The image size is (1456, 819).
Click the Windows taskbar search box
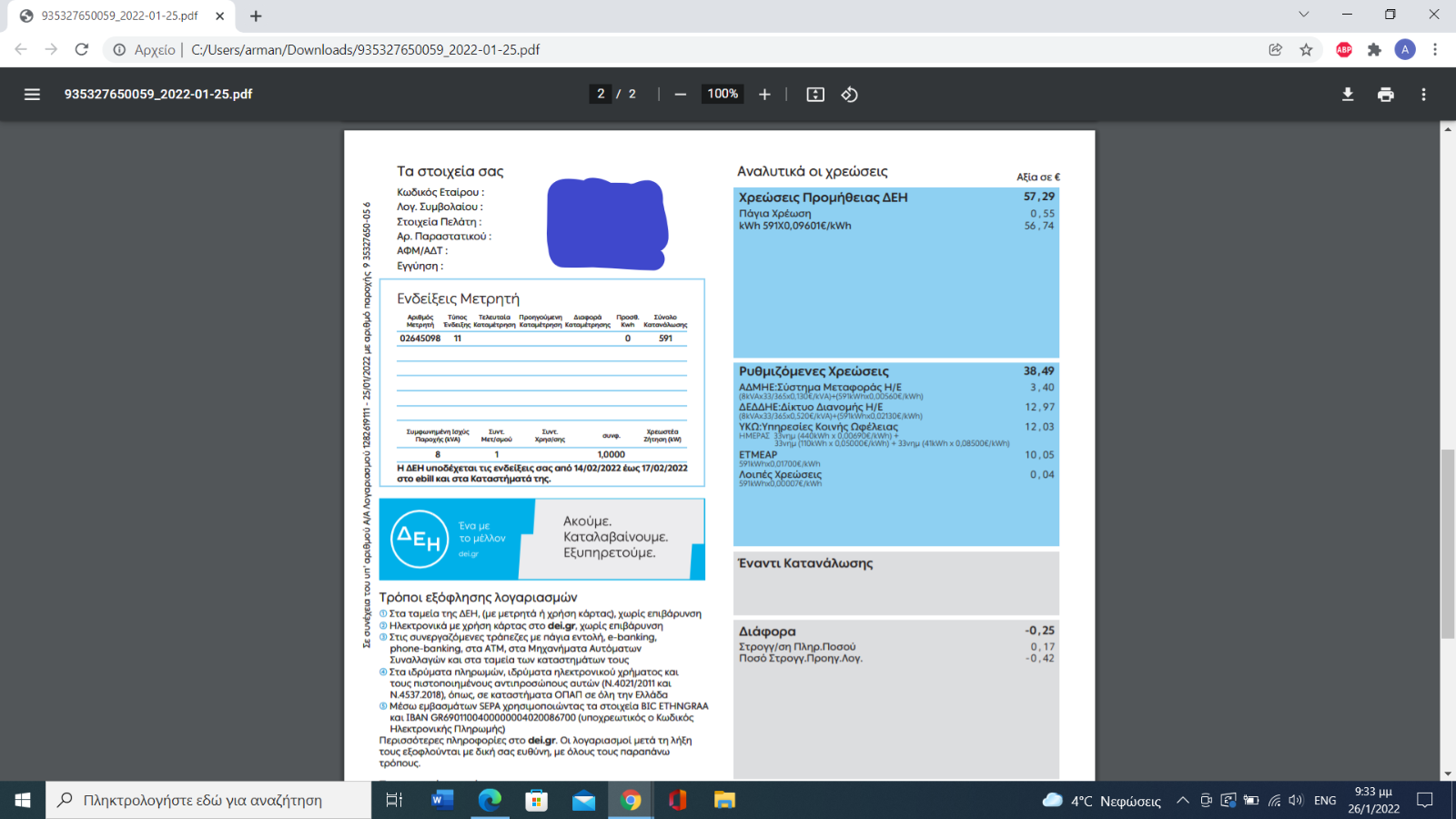coord(208,800)
